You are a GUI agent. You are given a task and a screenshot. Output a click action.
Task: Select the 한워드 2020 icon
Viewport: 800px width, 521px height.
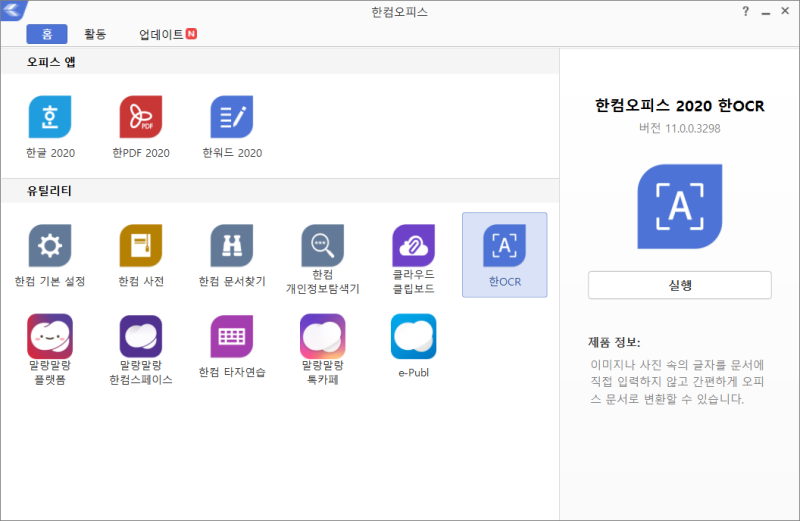(x=232, y=117)
